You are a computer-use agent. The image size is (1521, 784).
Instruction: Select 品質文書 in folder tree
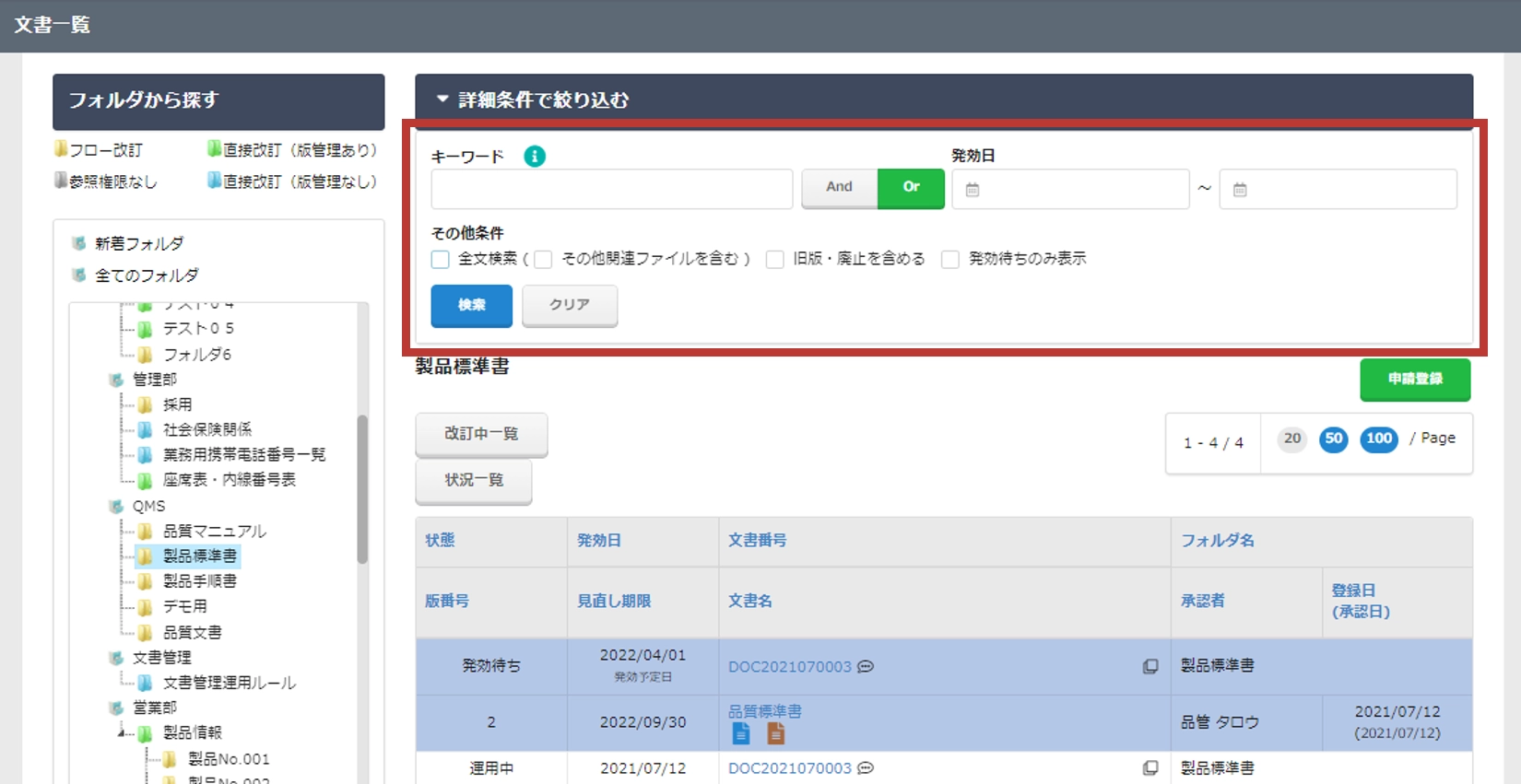pos(193,632)
